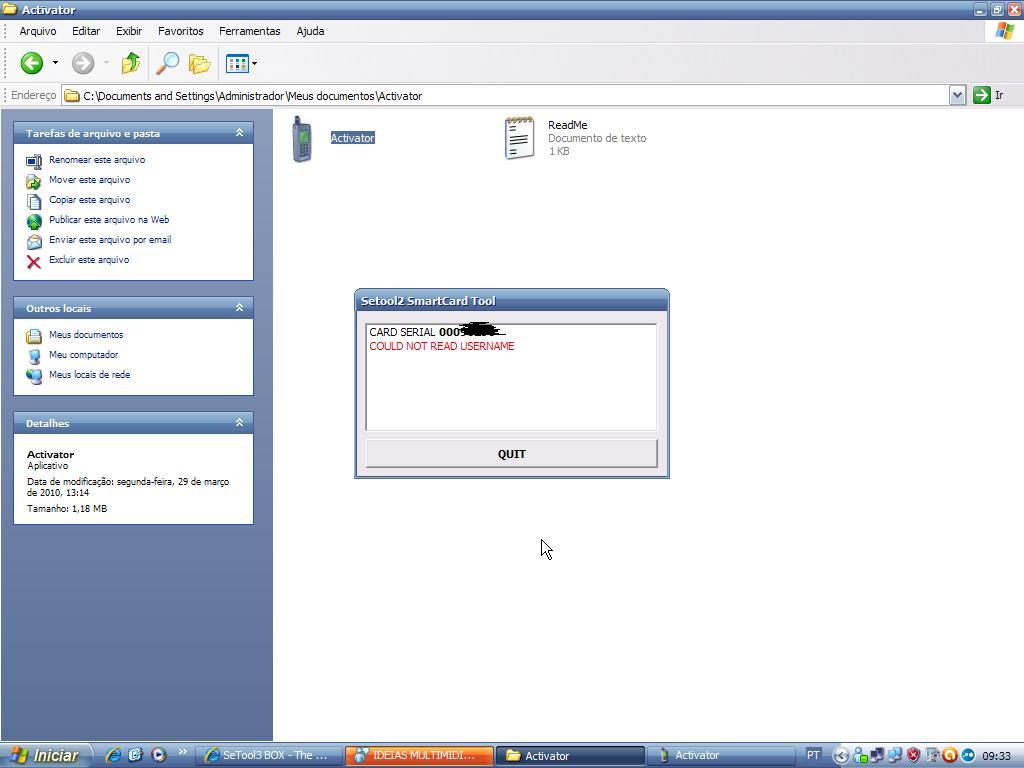Open the Forward button history dropdown
1024x768 pixels.
coord(106,63)
